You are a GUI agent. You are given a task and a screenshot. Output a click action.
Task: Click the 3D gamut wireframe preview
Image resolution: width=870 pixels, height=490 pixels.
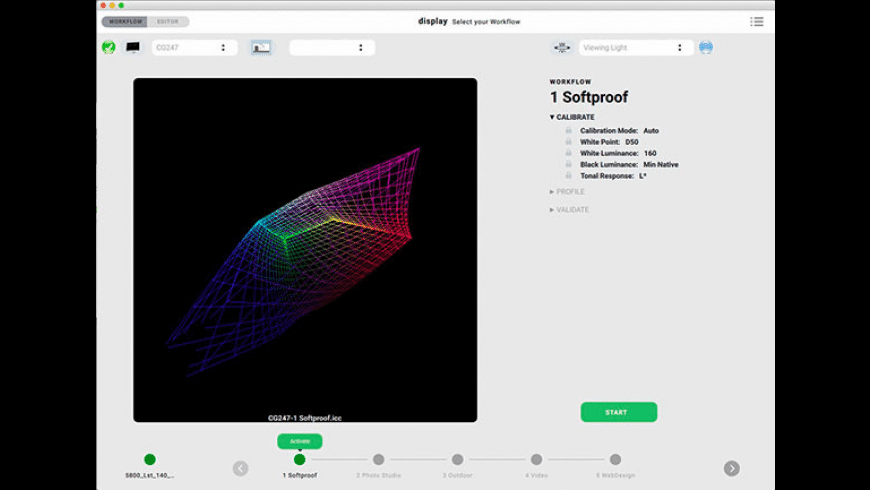305,250
